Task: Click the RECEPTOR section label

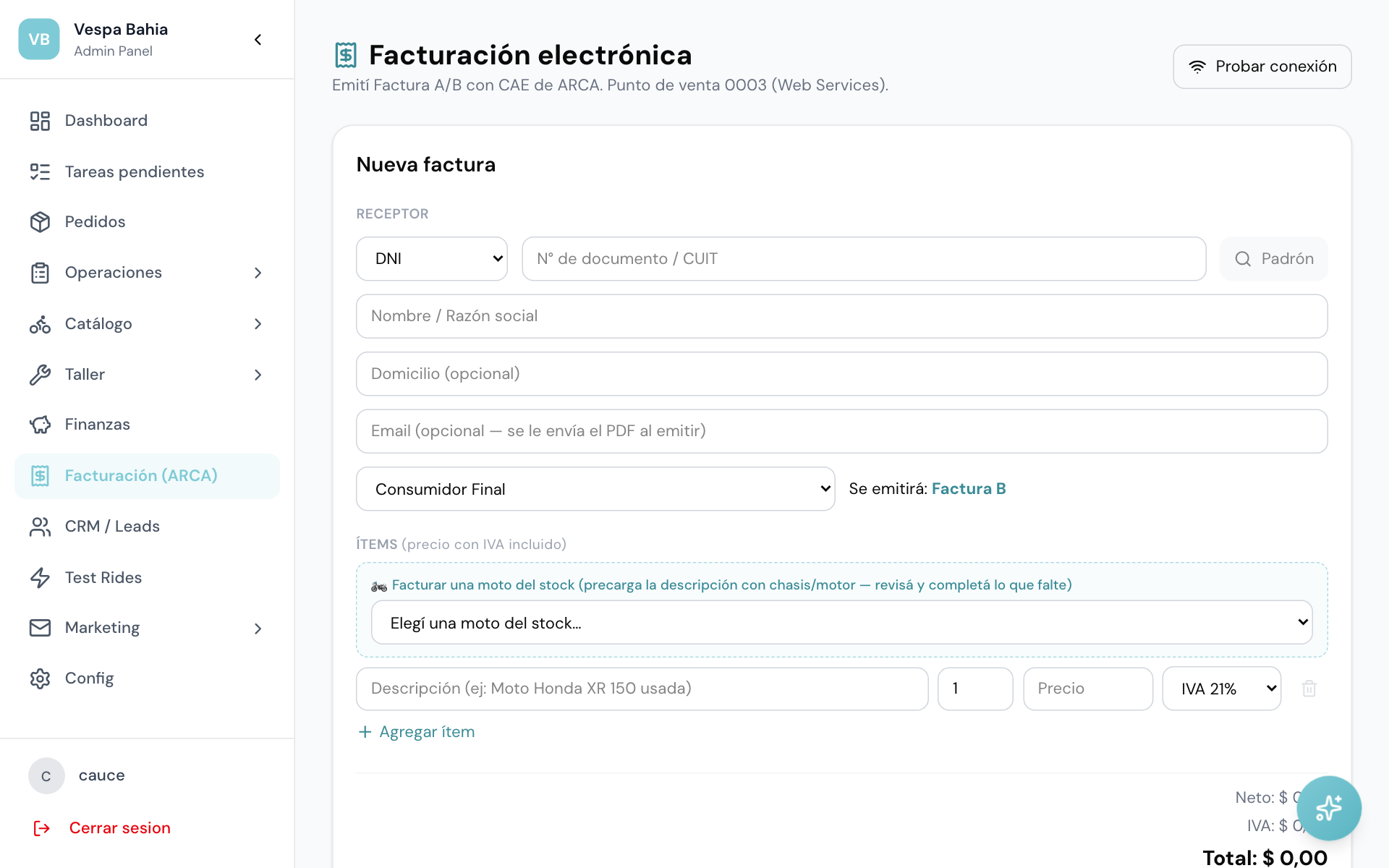Action: click(392, 214)
